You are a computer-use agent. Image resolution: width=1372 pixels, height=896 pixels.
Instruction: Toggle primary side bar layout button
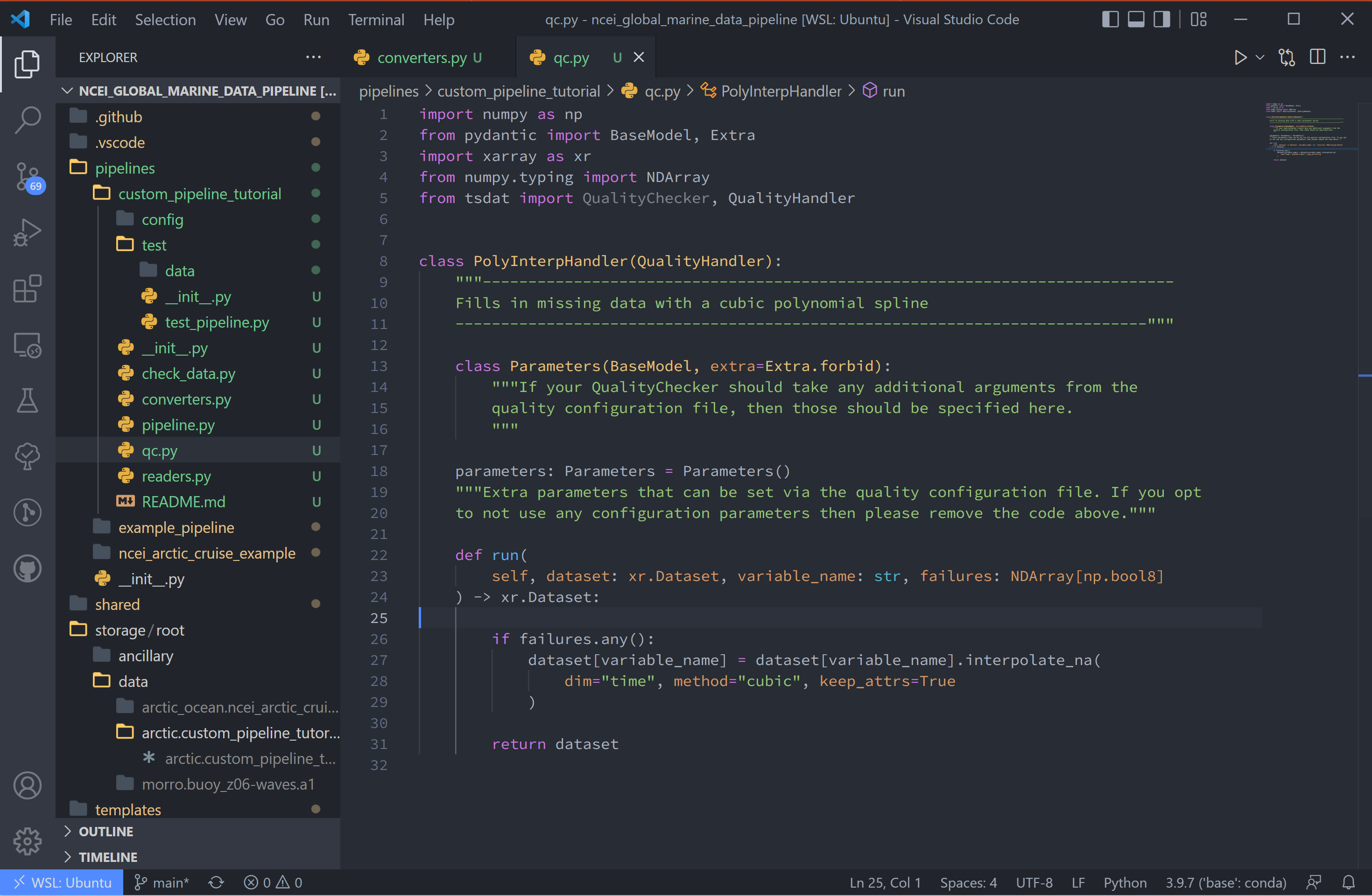click(x=1110, y=20)
